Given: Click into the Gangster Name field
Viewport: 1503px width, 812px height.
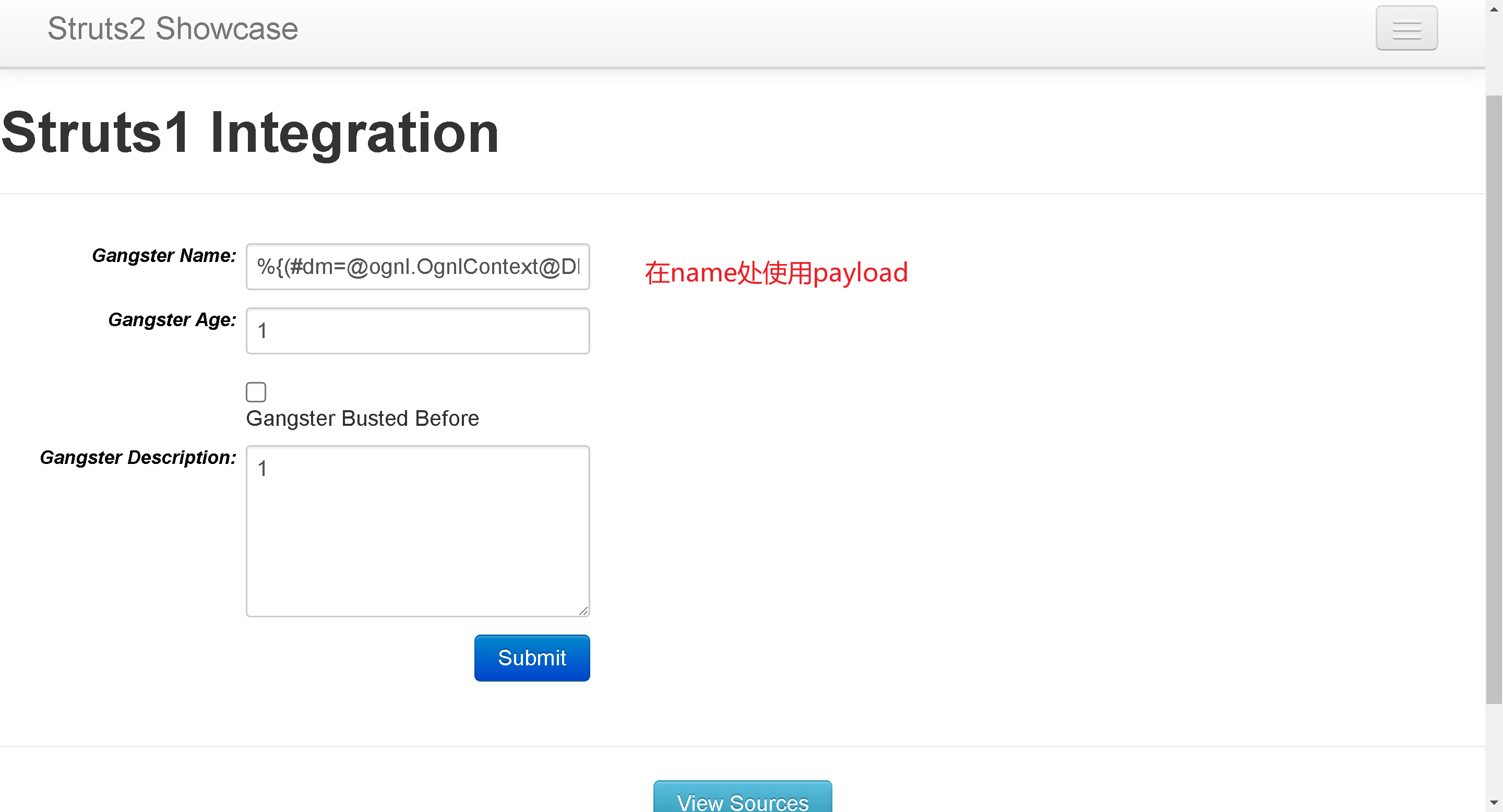Looking at the screenshot, I should click(x=417, y=267).
